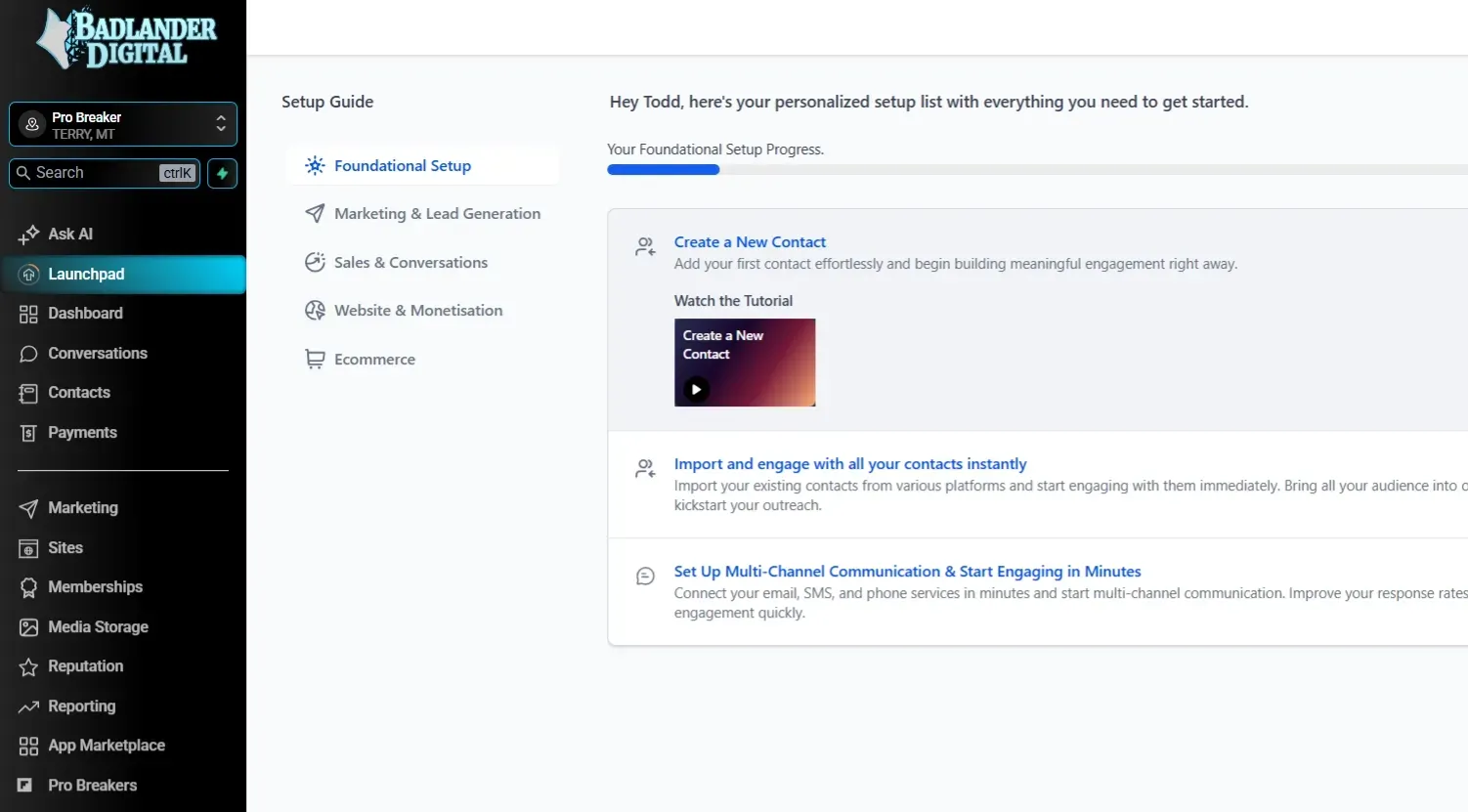Open the Conversations panel
This screenshot has height=812, width=1468.
click(x=98, y=353)
